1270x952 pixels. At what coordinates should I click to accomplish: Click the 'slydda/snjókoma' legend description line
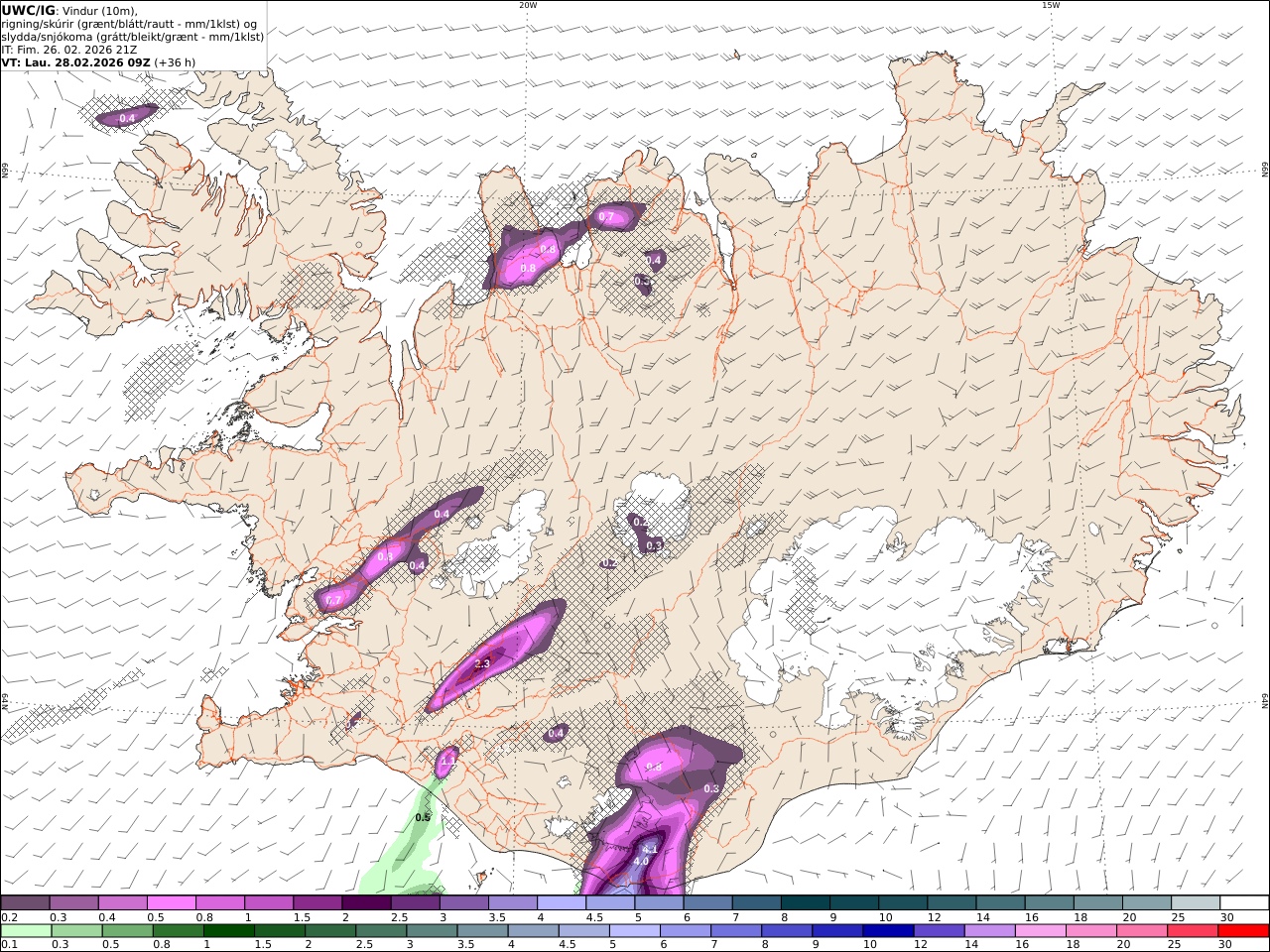pos(133,37)
